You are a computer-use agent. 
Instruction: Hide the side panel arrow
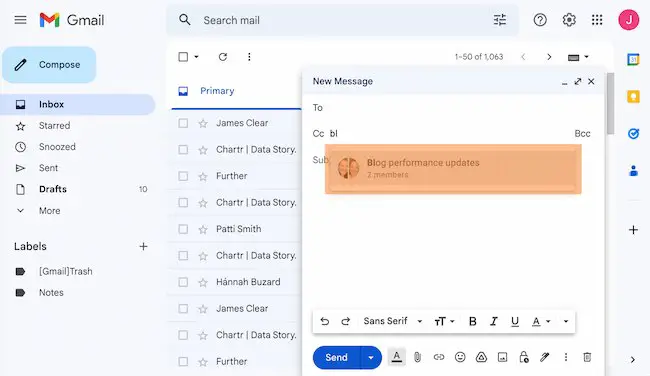[x=633, y=359]
